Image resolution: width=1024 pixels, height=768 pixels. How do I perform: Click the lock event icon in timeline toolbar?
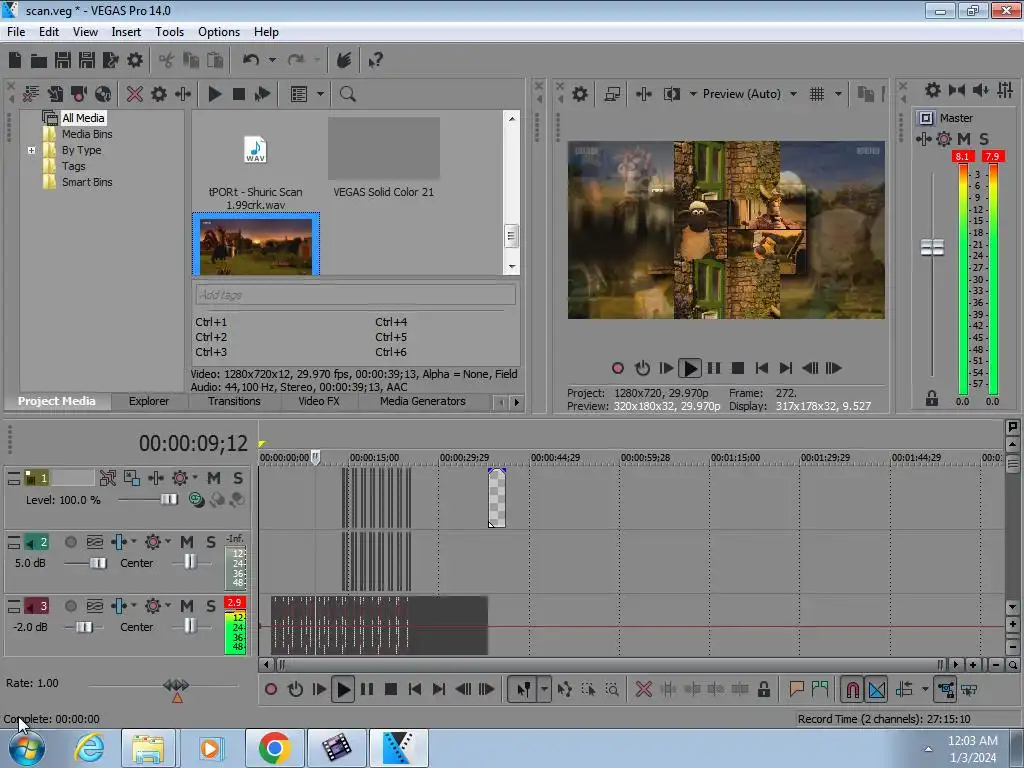click(763, 689)
